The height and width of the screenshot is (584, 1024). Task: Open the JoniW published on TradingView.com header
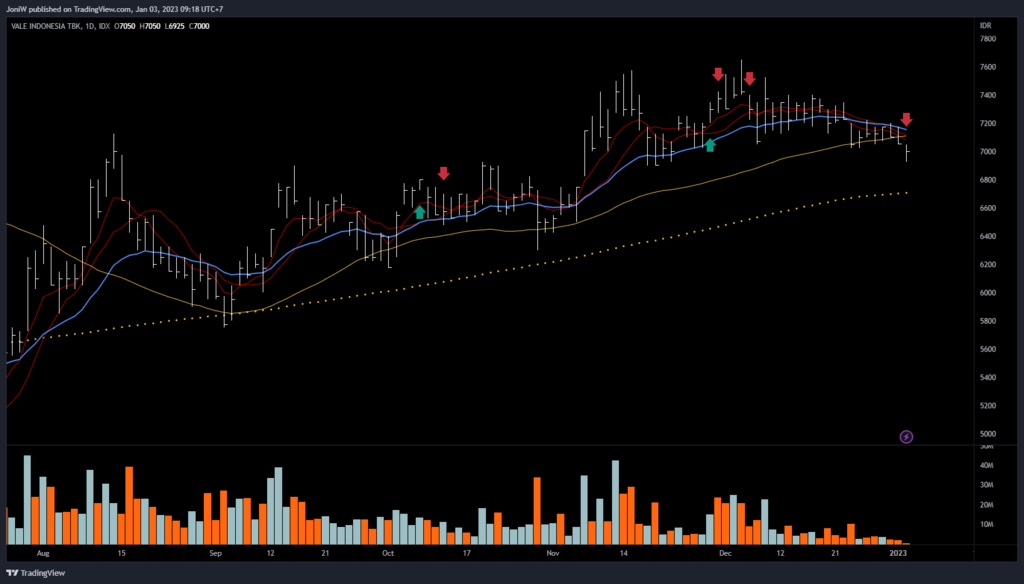[x=112, y=8]
